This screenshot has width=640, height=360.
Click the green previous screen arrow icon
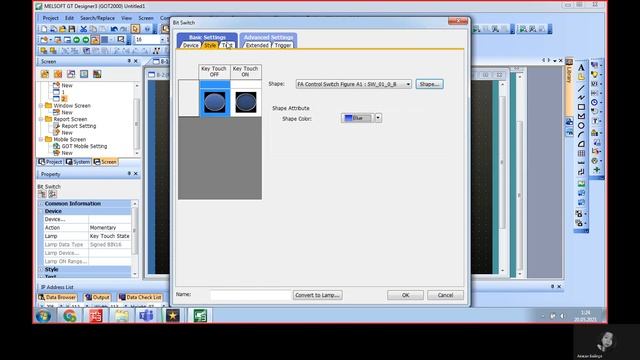coord(76,40)
